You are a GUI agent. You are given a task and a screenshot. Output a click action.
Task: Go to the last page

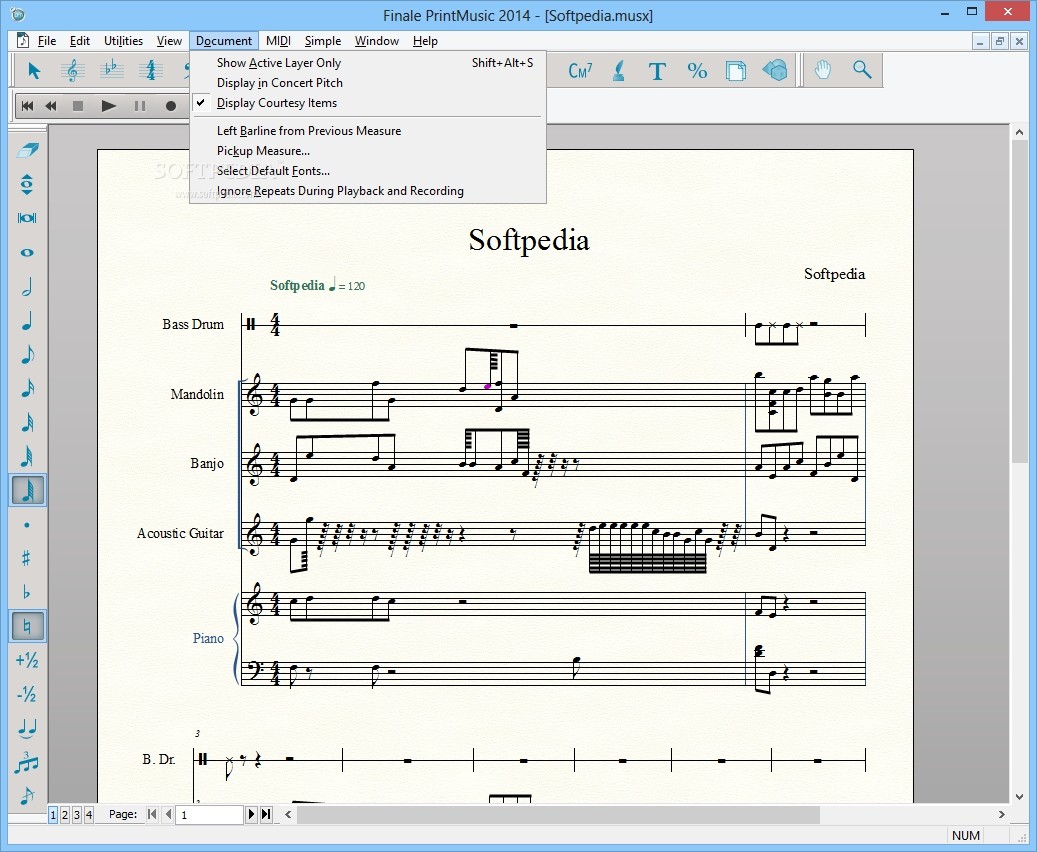pyautogui.click(x=266, y=814)
